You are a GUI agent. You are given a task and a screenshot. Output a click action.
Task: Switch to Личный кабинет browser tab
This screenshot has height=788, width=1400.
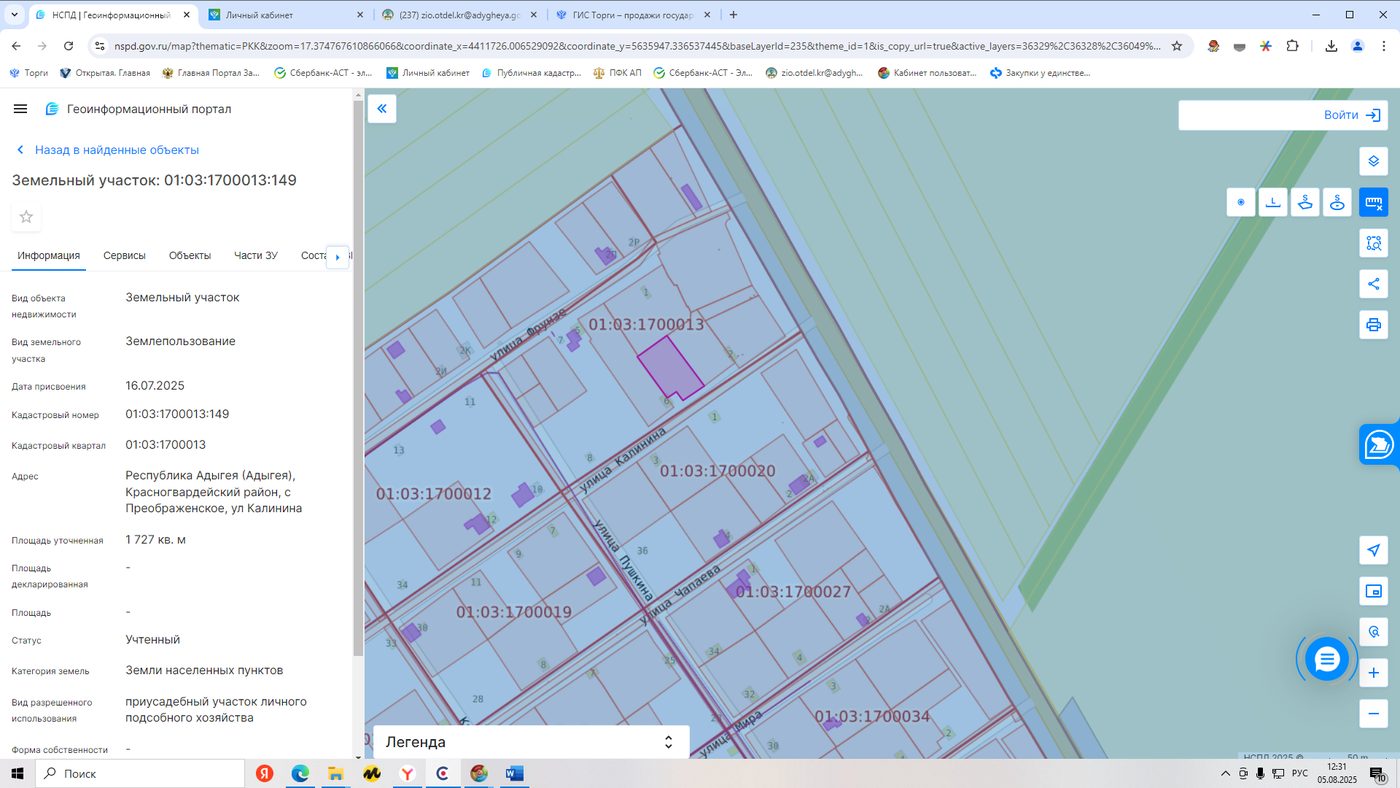[285, 15]
